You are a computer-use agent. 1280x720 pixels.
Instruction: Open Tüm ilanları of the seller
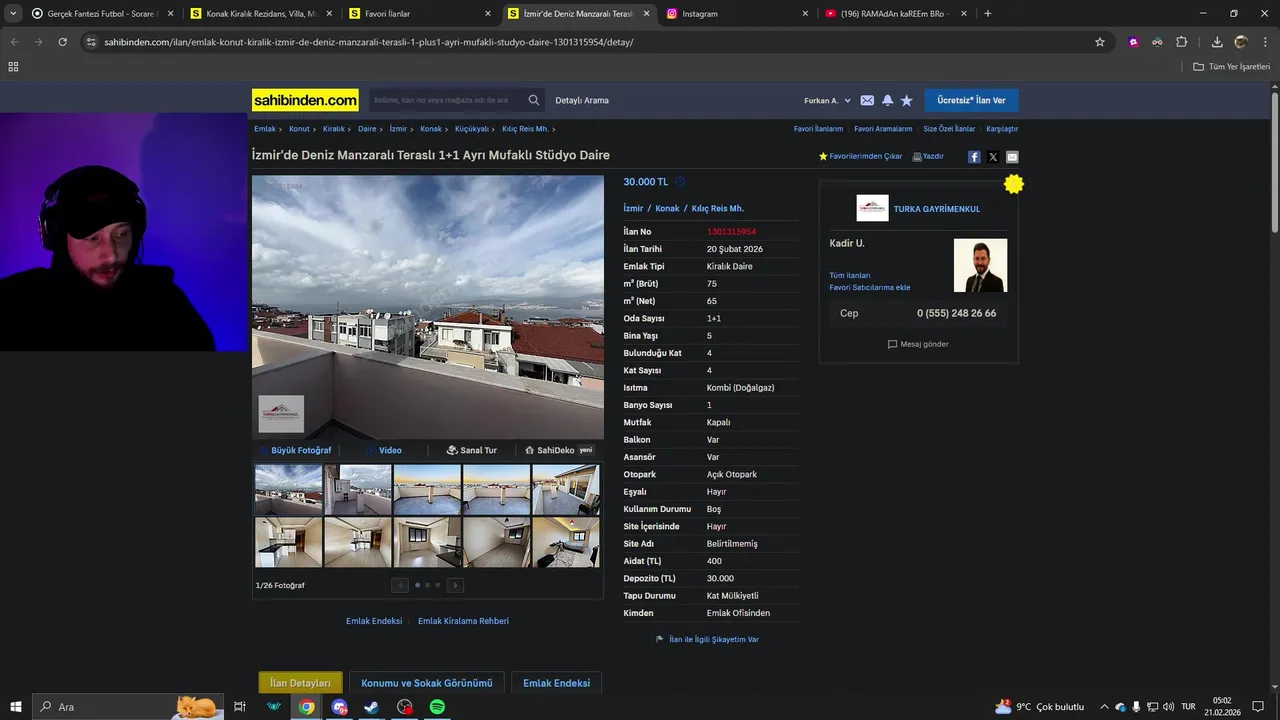(850, 275)
